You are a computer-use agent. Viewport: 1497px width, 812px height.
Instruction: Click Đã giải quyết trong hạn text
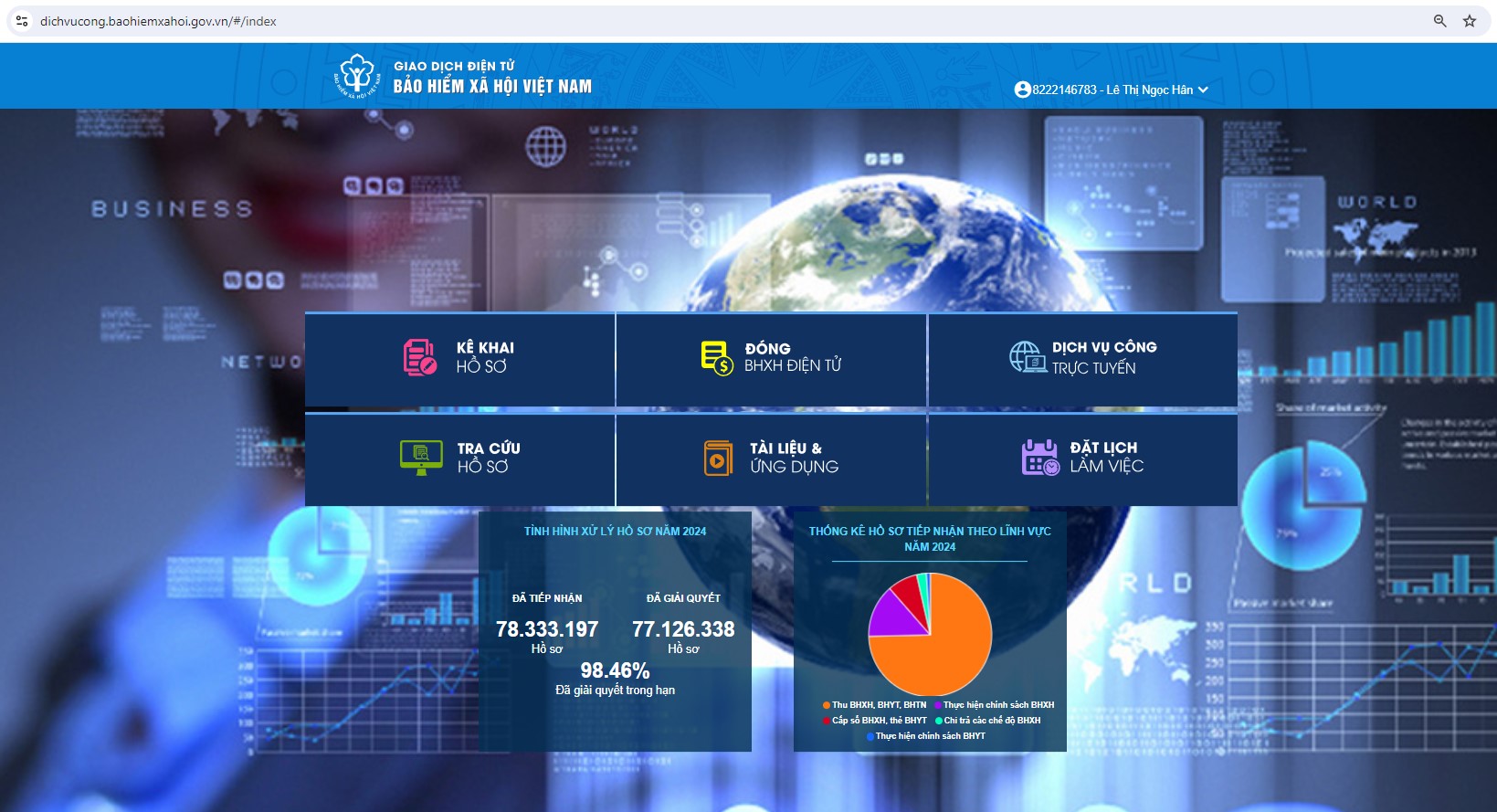pos(615,691)
